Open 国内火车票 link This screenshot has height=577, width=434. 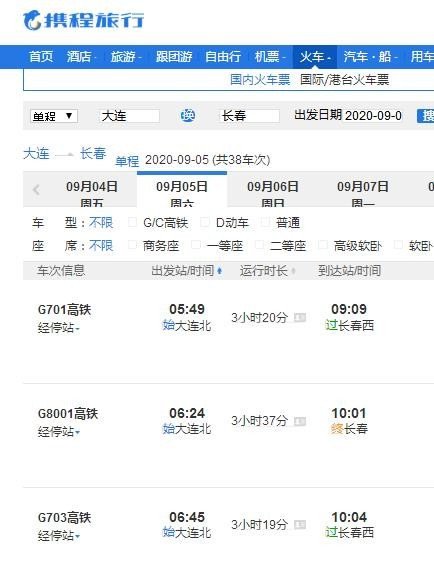click(260, 79)
